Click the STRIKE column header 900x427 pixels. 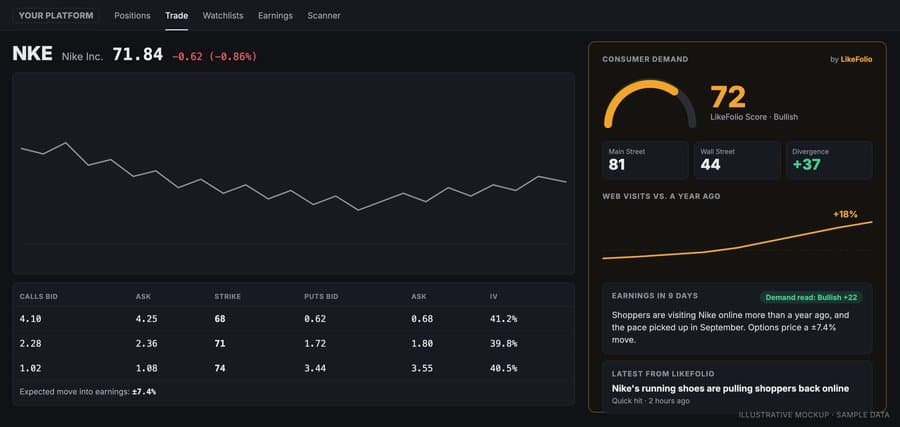pyautogui.click(x=227, y=297)
